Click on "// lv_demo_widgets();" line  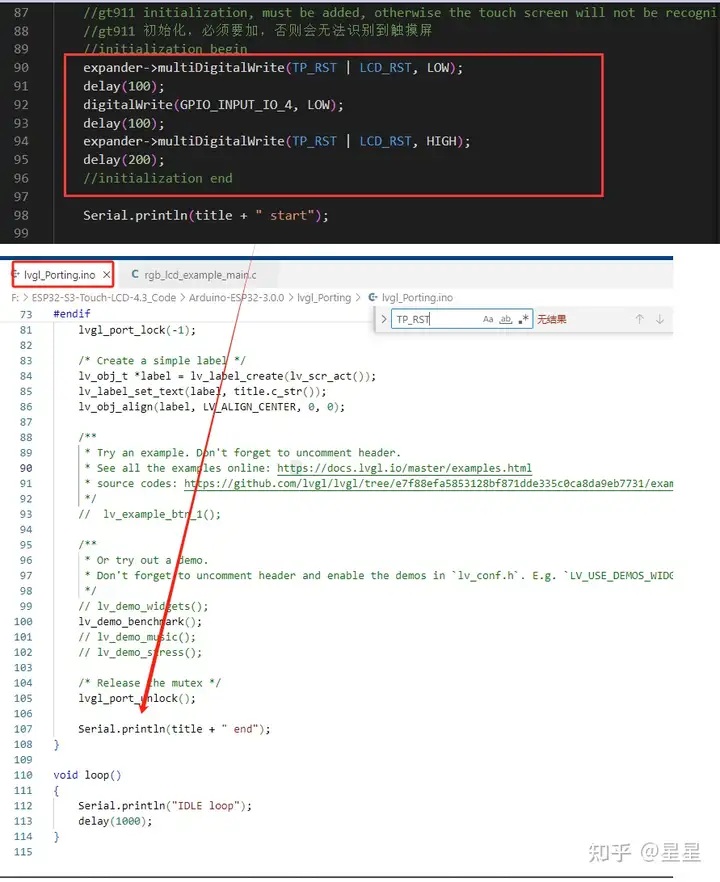pos(143,606)
